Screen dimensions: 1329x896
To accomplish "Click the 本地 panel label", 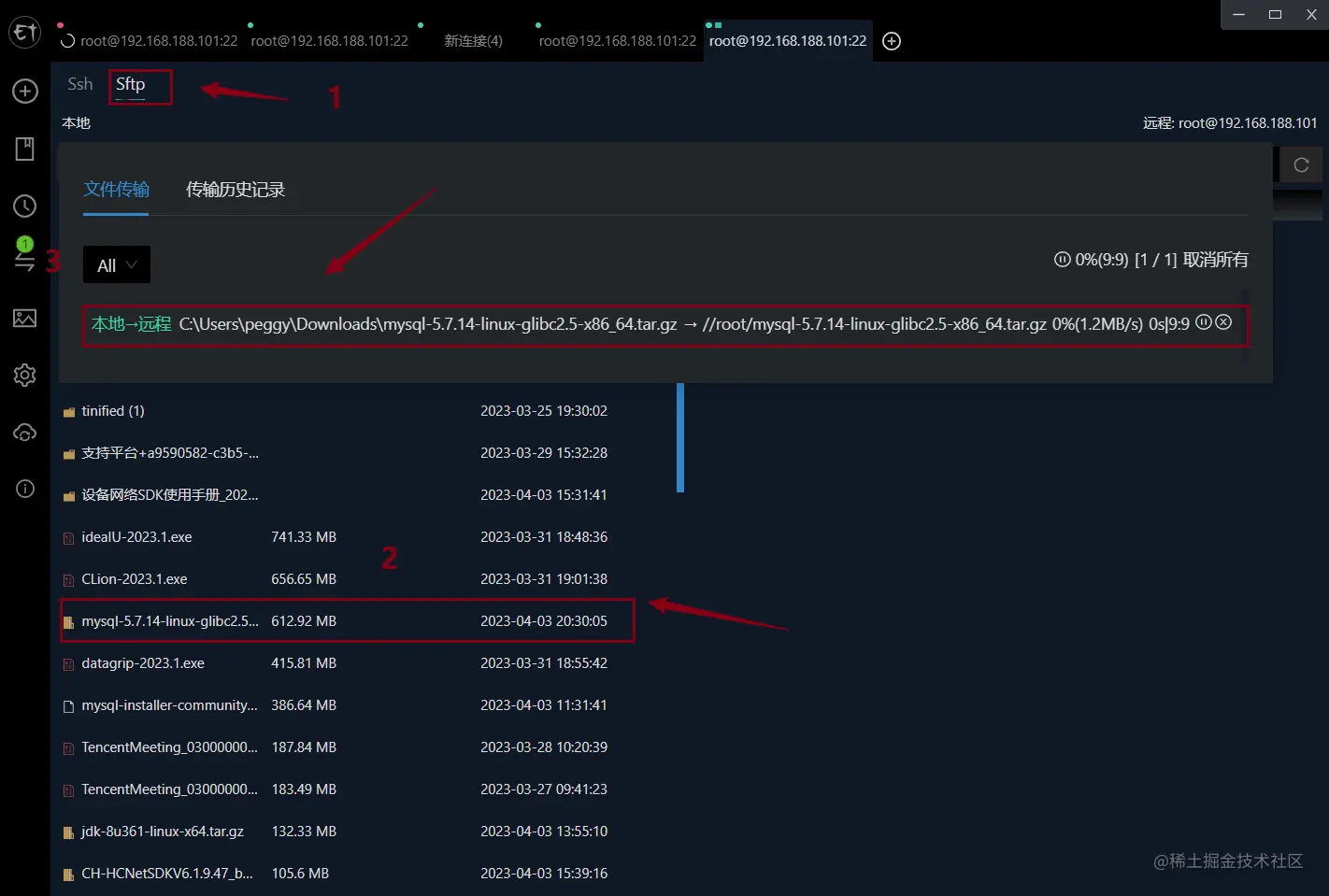I will pos(77,123).
